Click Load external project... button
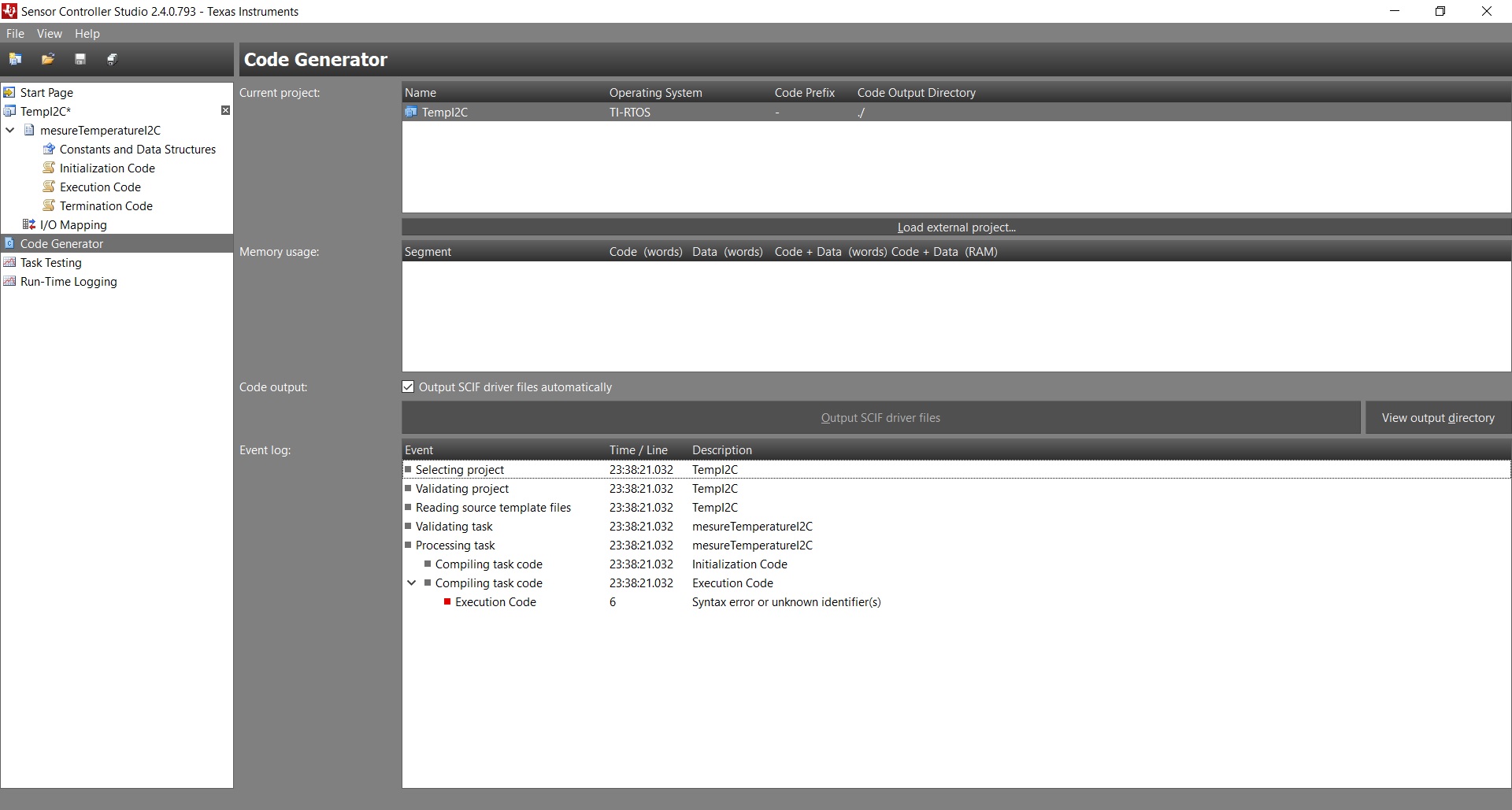 (956, 227)
